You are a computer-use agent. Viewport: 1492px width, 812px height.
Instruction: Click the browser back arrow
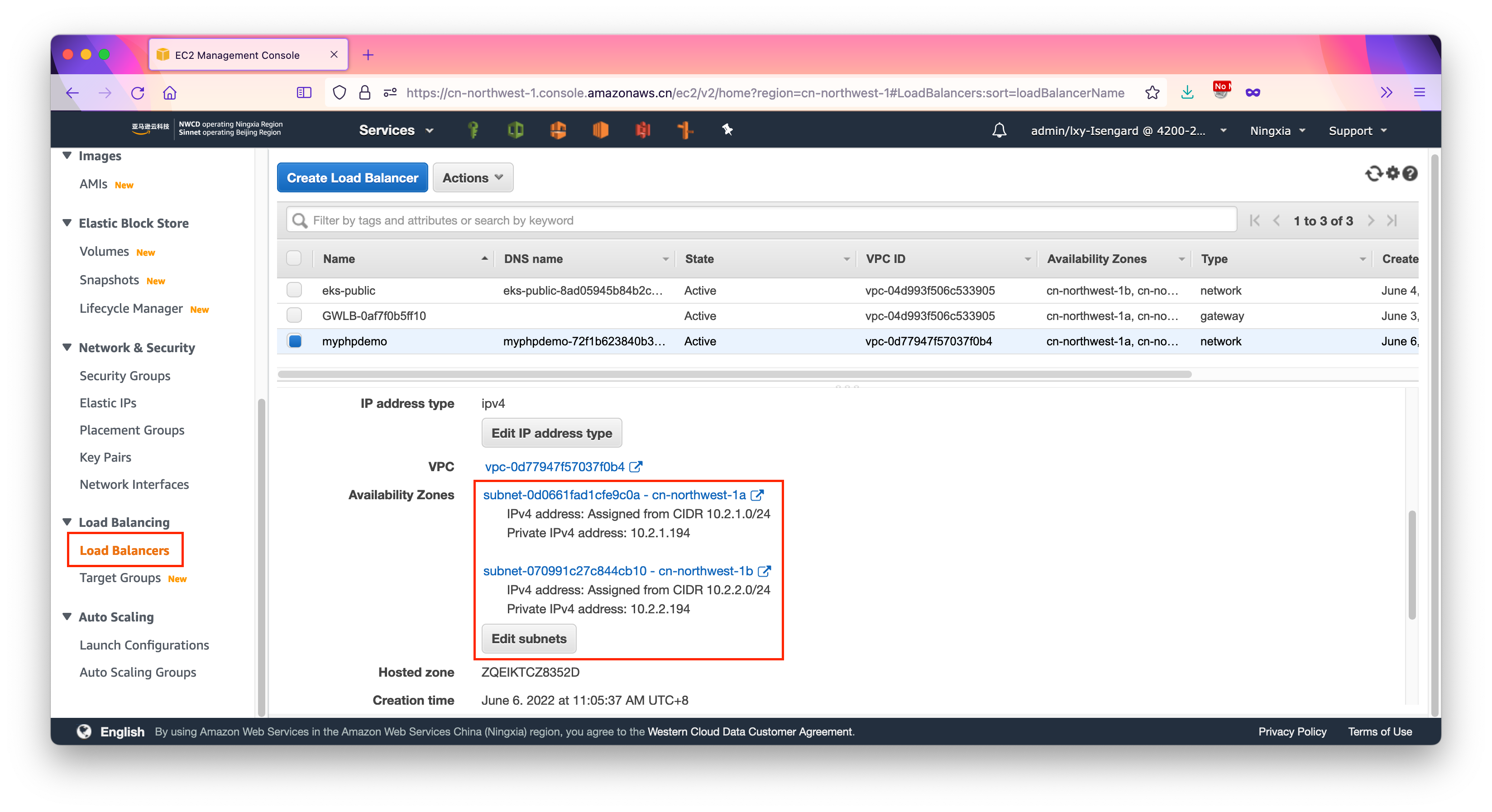(72, 93)
